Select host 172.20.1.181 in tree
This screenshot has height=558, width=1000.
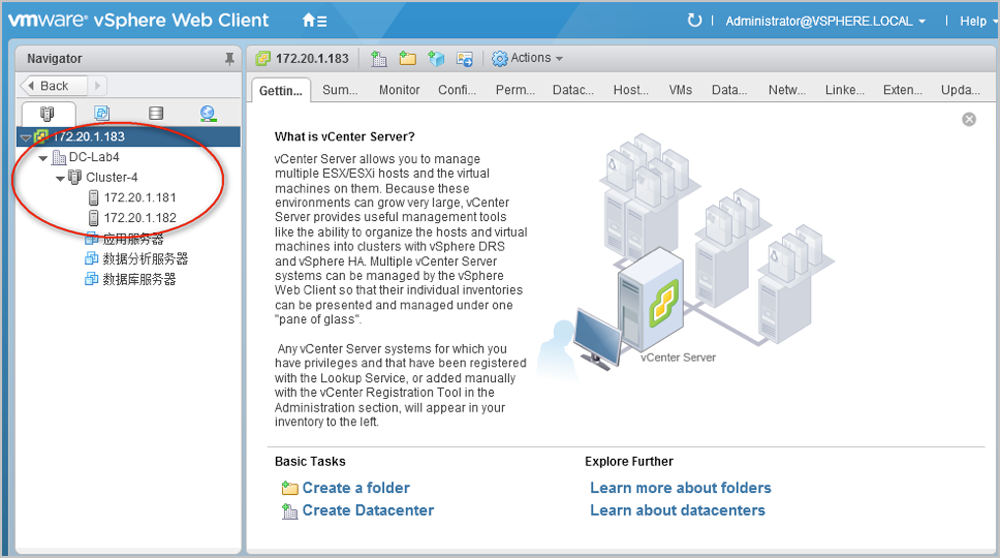point(139,198)
